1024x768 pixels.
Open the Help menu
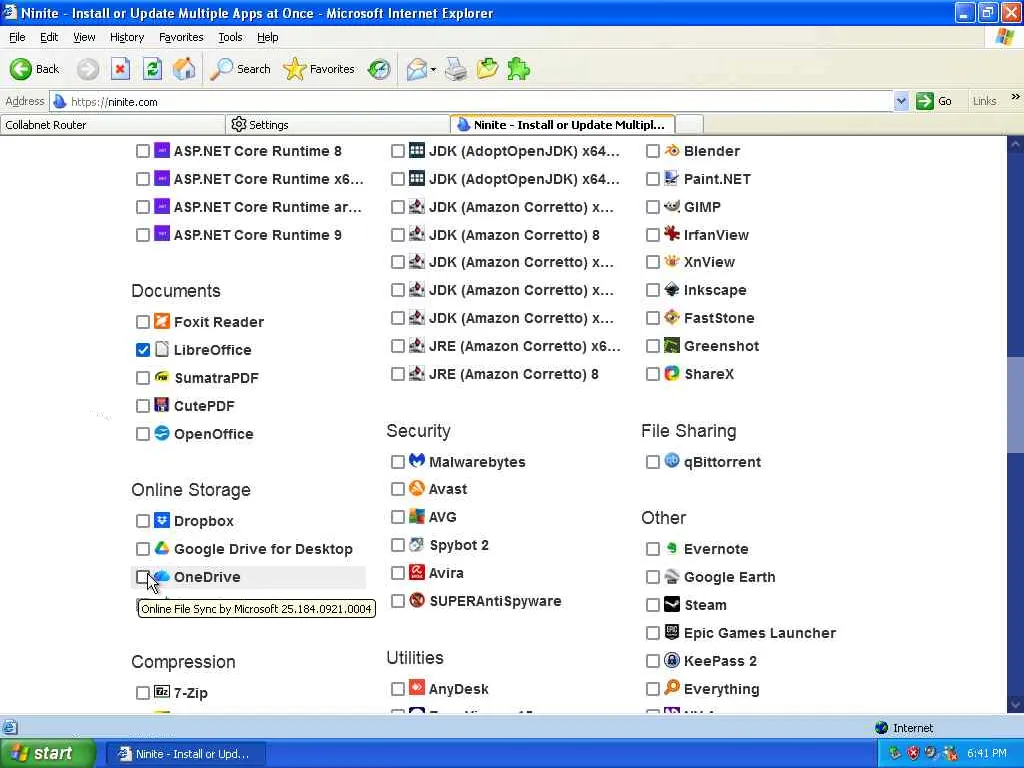coord(267,37)
